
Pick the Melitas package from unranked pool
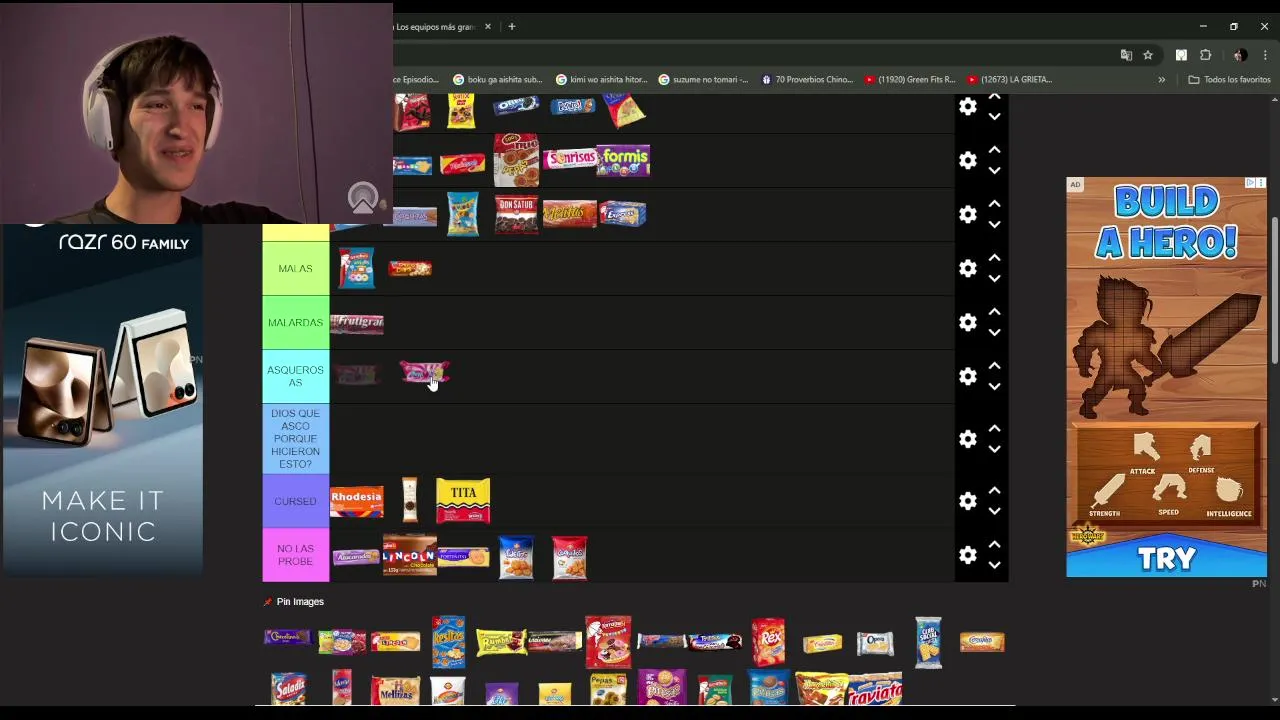tap(395, 690)
